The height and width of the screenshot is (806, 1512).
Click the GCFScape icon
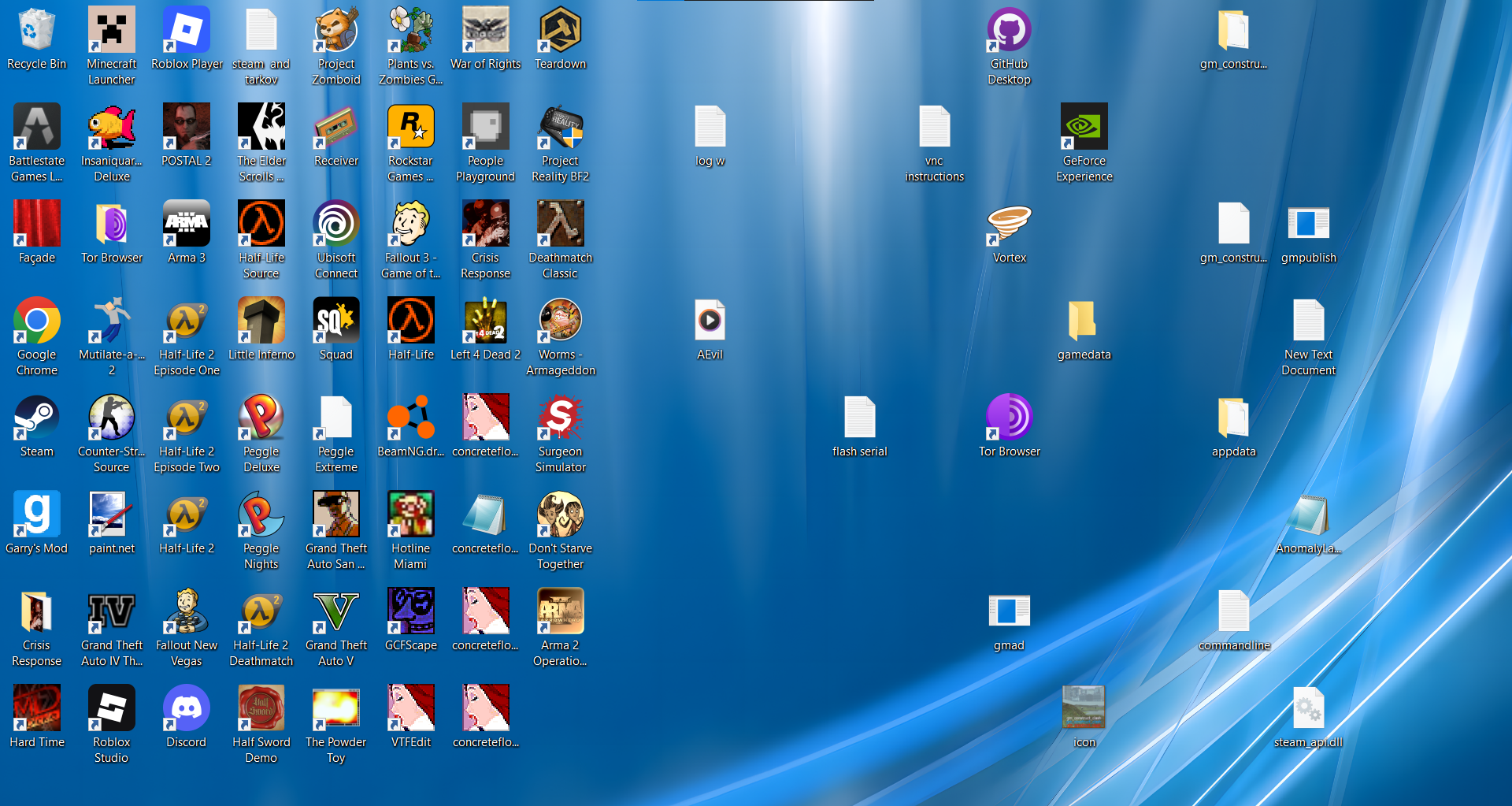[x=411, y=611]
